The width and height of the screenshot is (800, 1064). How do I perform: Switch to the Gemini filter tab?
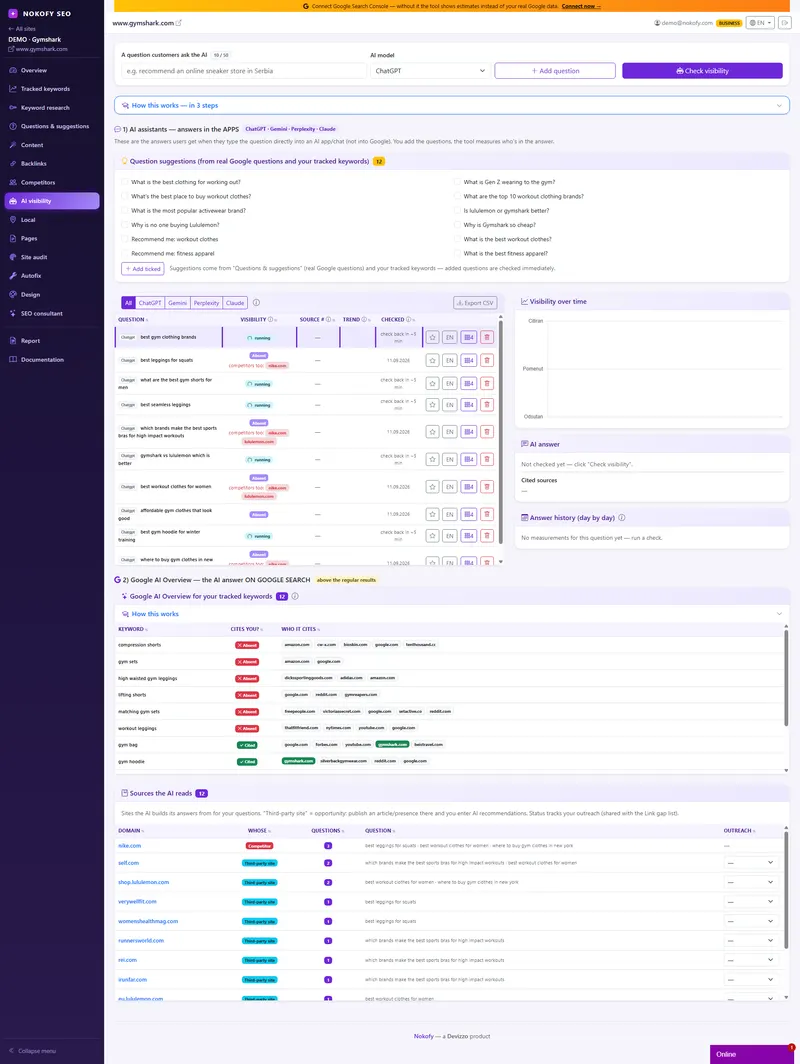pyautogui.click(x=178, y=303)
